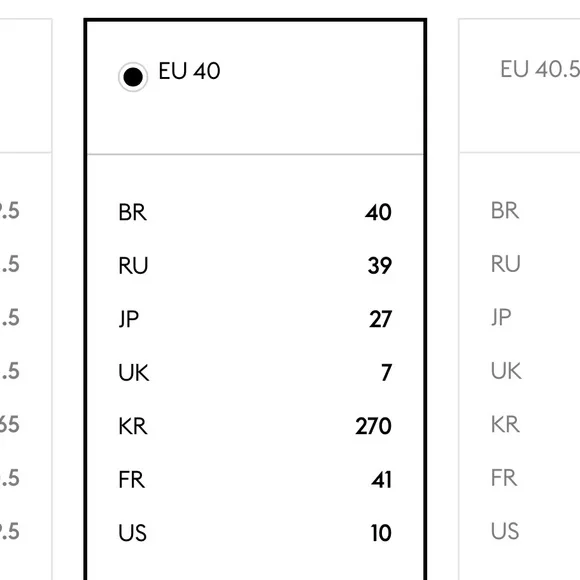Click the BR 40 size value

coord(378,212)
